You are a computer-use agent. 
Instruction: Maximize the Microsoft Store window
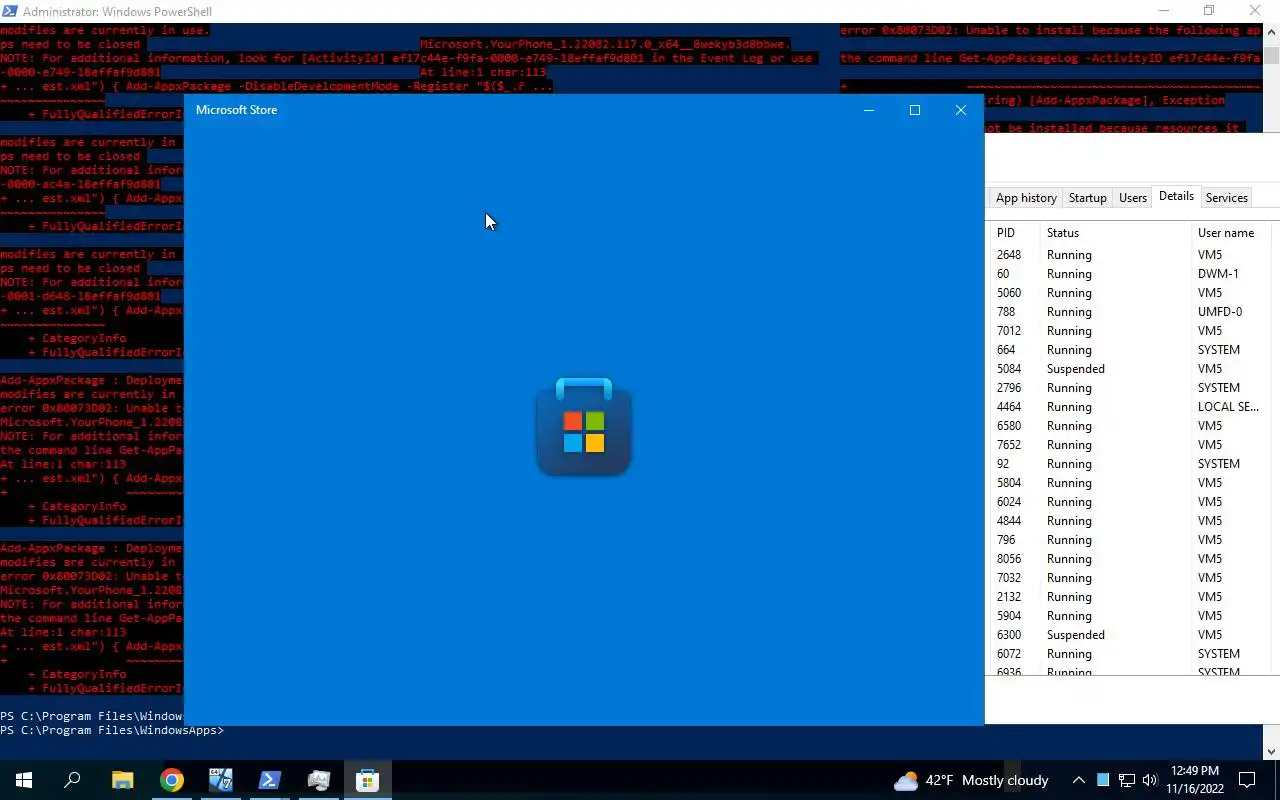(915, 110)
